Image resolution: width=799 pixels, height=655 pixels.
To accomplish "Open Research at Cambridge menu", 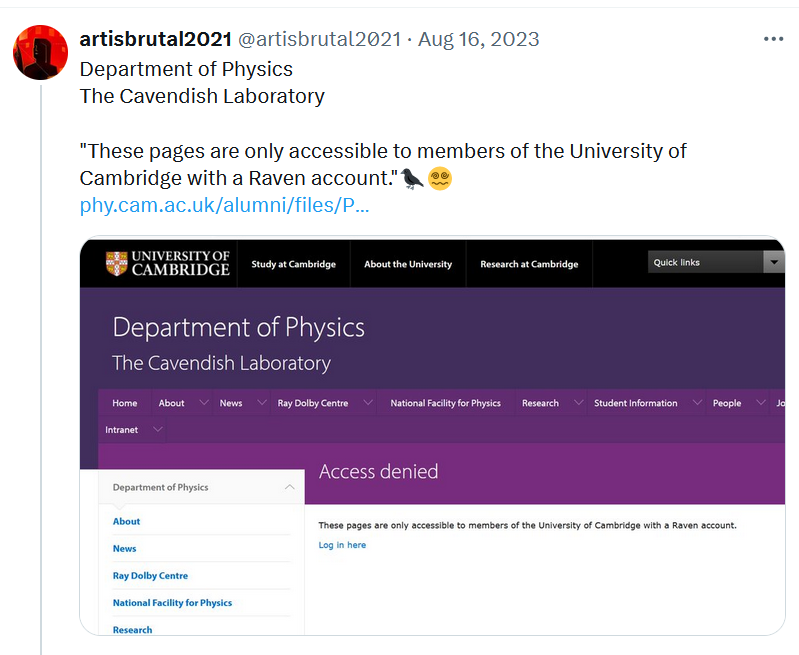I will point(529,264).
